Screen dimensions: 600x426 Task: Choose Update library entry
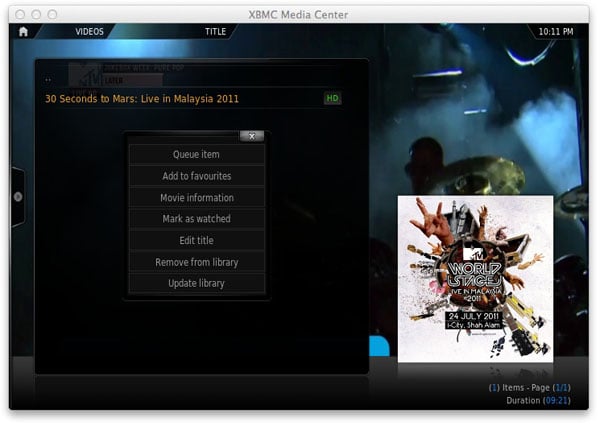(196, 284)
